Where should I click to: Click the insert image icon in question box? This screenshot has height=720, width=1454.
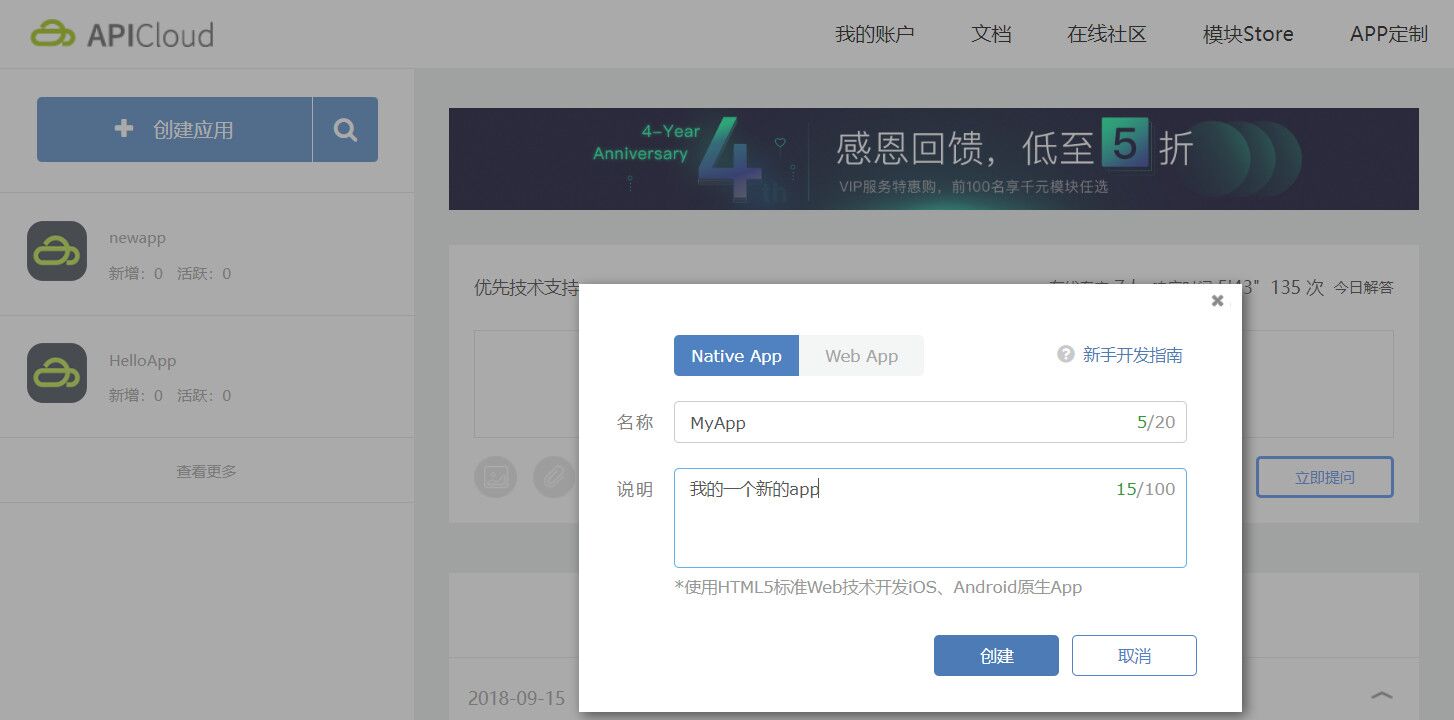[495, 477]
